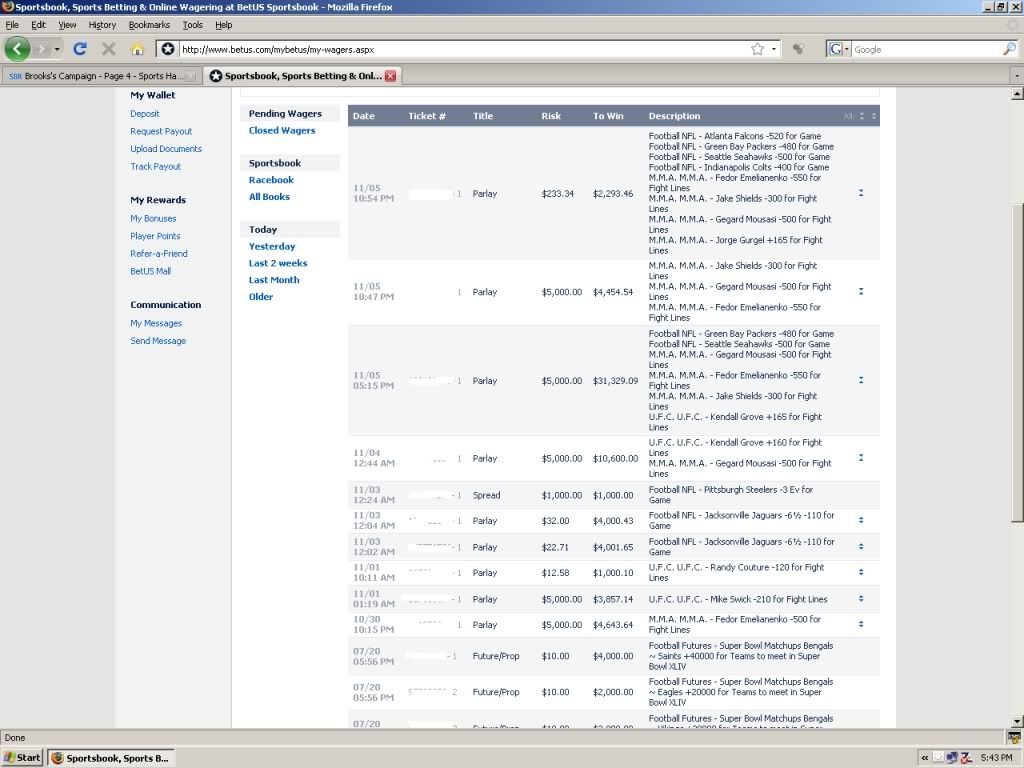The height and width of the screenshot is (768, 1024).
Task: Expand details of the 11/01 10:11 AM parlay
Action: click(861, 572)
